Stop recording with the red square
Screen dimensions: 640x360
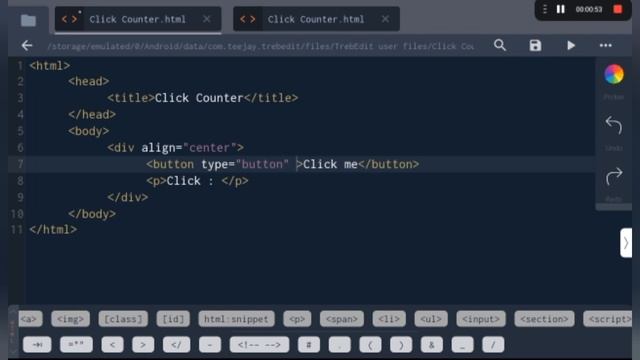[618, 9]
